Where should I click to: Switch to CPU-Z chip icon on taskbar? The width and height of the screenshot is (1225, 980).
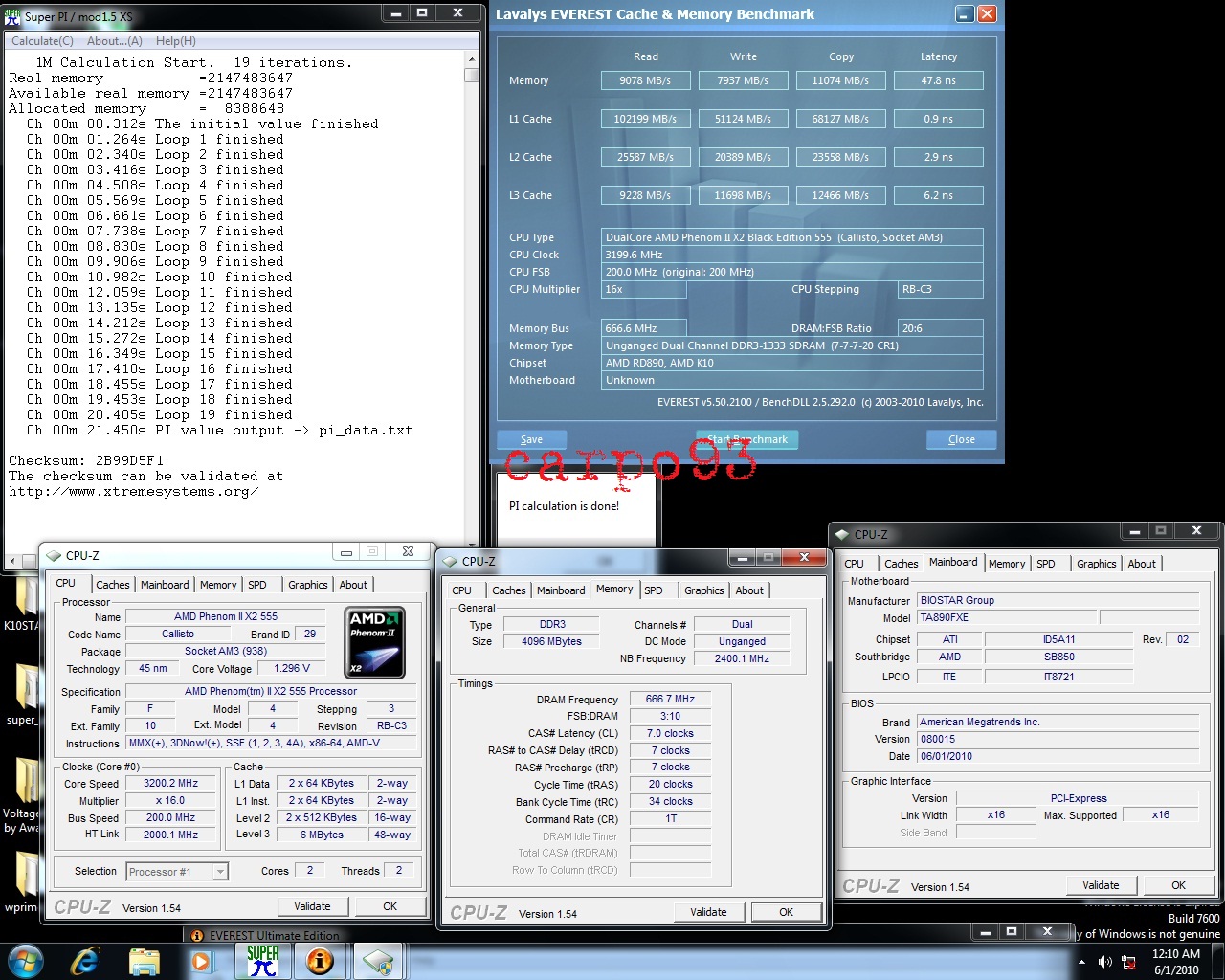(x=378, y=961)
